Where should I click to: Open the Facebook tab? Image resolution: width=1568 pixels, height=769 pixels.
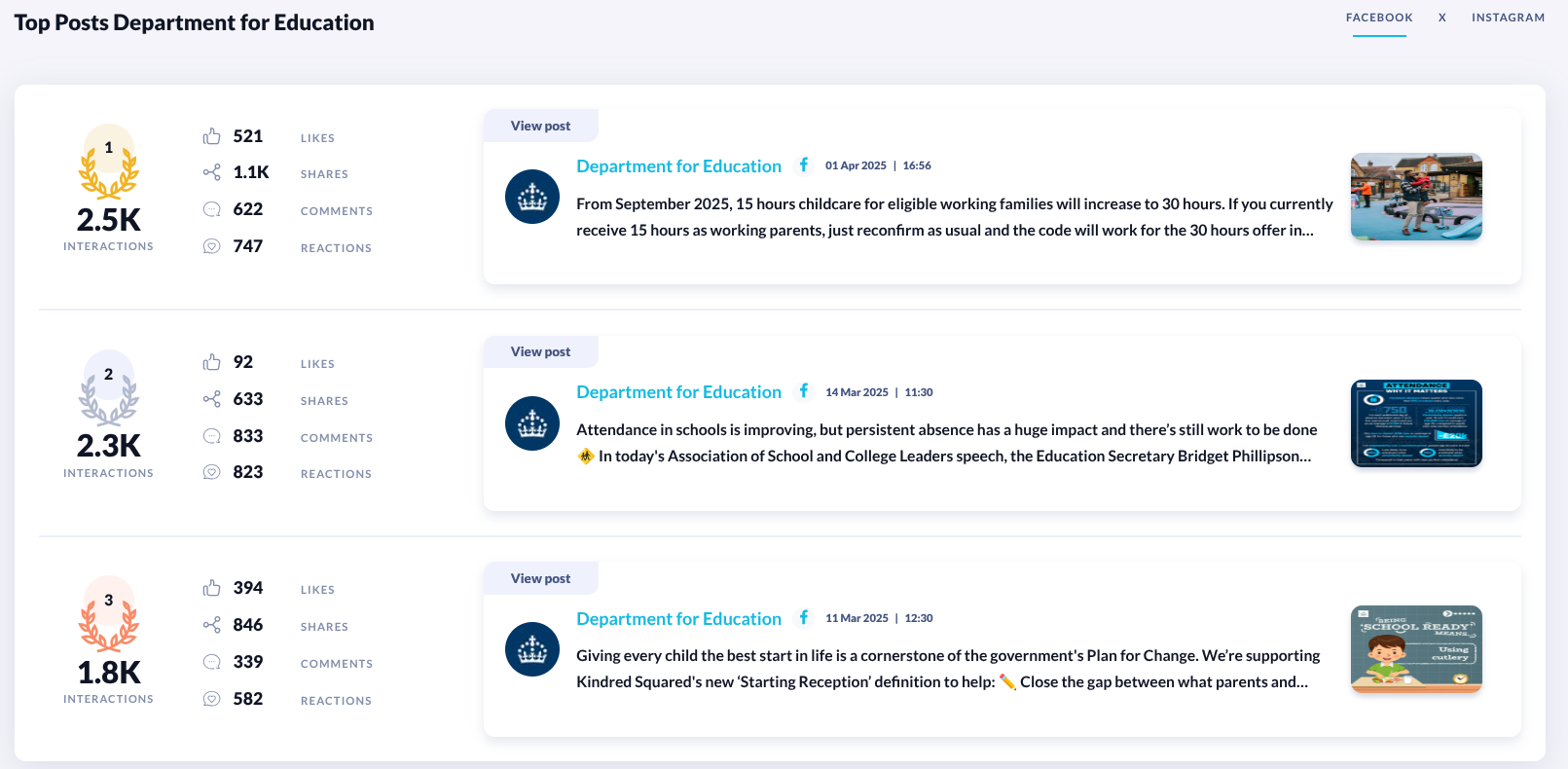[x=1379, y=18]
